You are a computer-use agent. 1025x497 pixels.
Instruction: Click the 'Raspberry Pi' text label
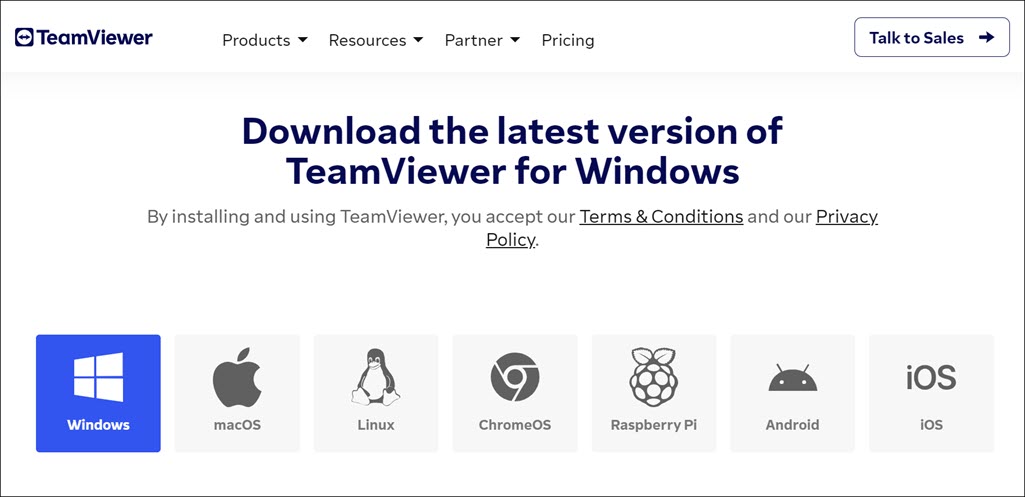[x=653, y=425]
